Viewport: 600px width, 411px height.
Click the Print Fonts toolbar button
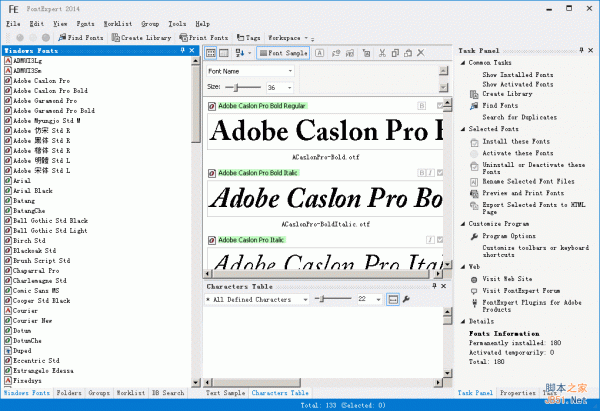[204, 38]
